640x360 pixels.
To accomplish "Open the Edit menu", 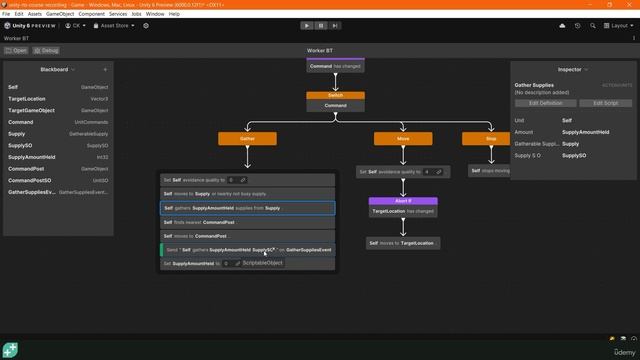I will click(x=19, y=14).
